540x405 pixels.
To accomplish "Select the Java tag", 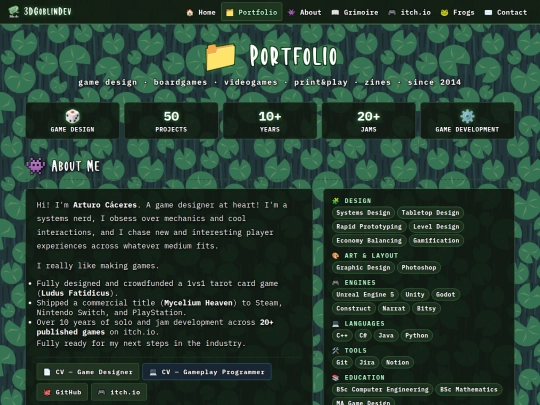I will pos(386,335).
